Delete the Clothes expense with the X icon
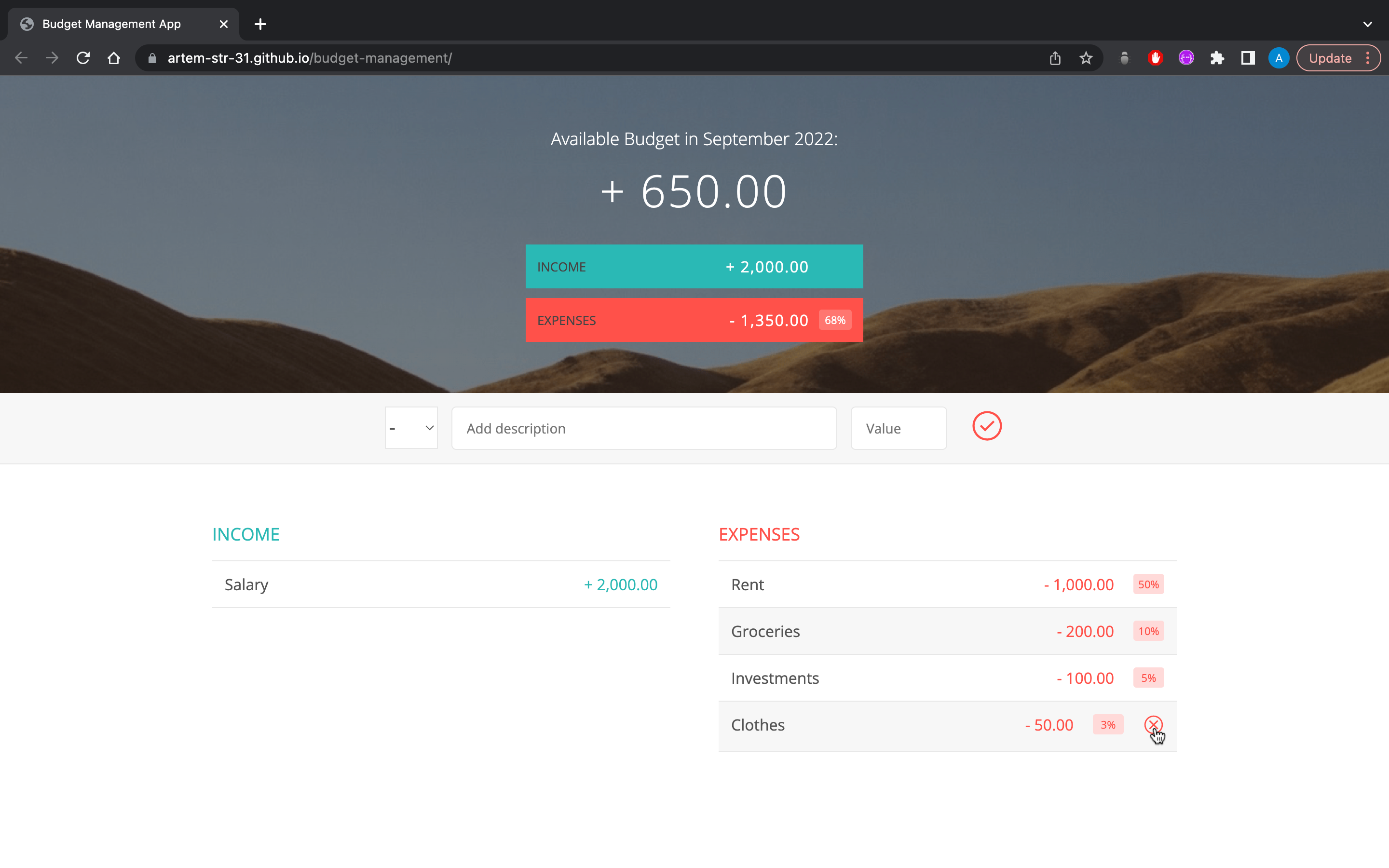The height and width of the screenshot is (868, 1389). click(1153, 724)
